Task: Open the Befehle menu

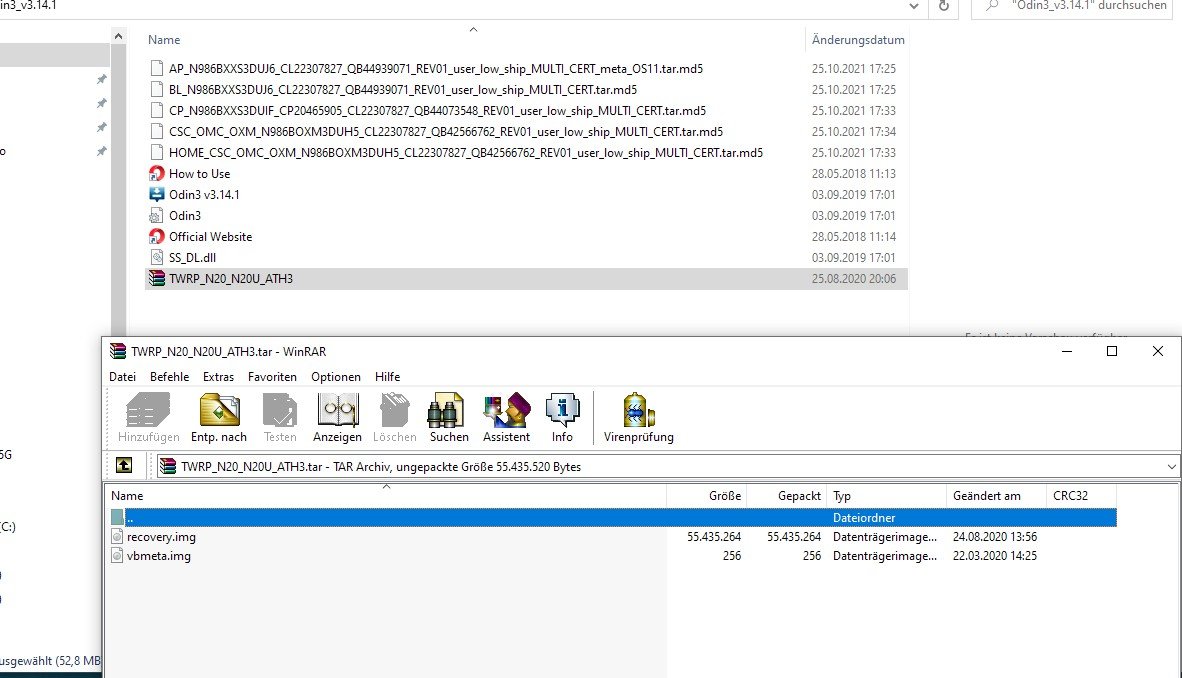Action: click(x=170, y=377)
